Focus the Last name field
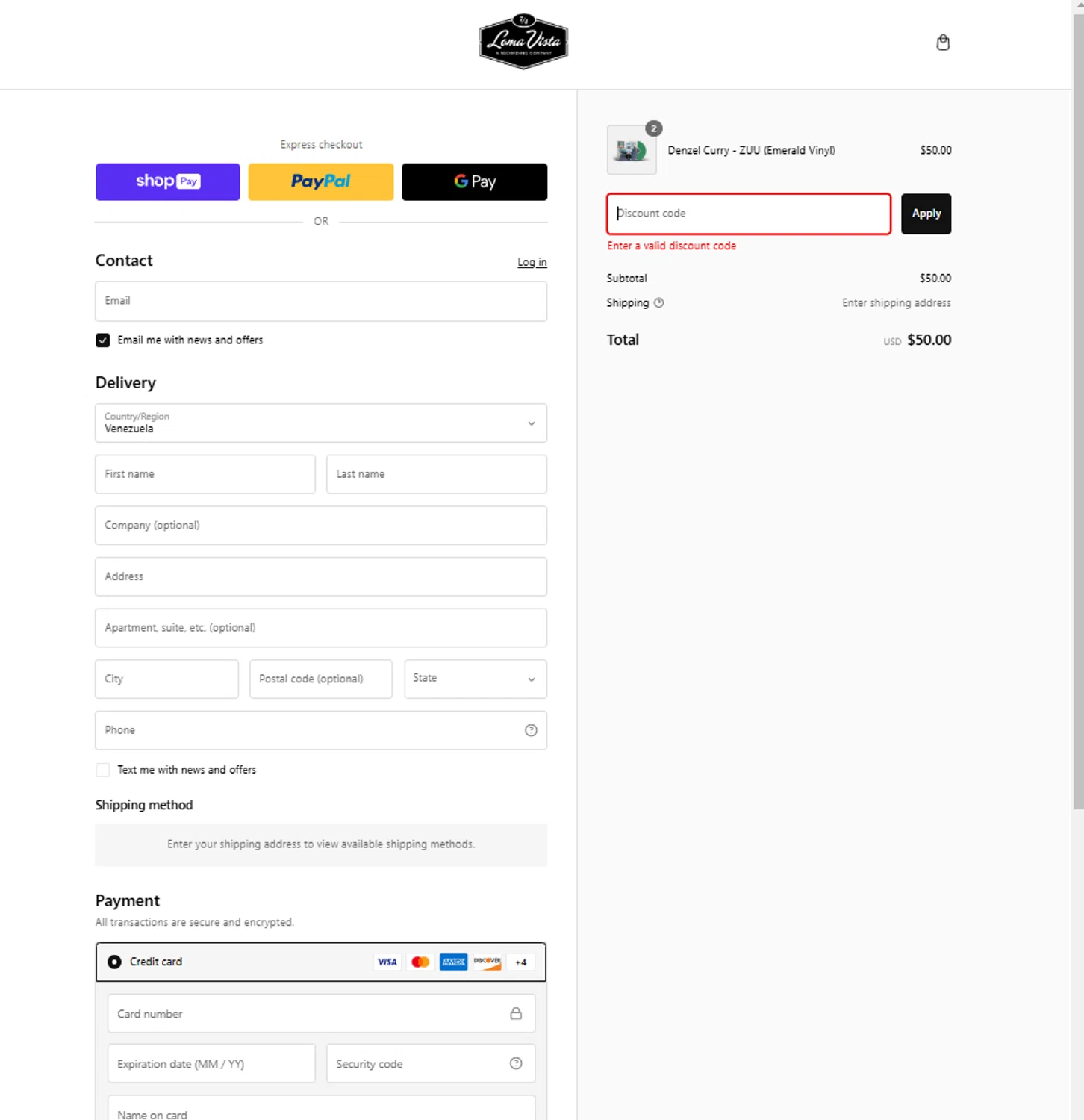The image size is (1084, 1120). pyautogui.click(x=437, y=474)
